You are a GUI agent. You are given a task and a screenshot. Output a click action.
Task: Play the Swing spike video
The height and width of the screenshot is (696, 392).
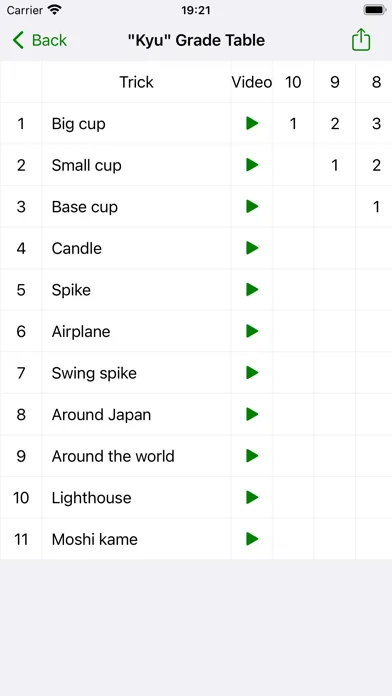tap(252, 373)
